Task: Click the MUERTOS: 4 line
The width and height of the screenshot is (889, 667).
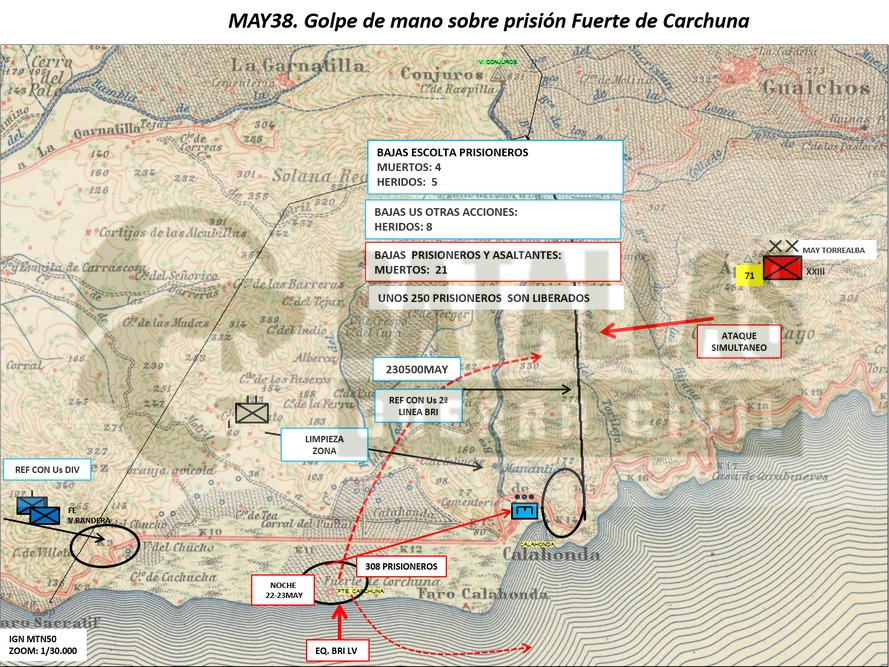Action: pos(409,167)
